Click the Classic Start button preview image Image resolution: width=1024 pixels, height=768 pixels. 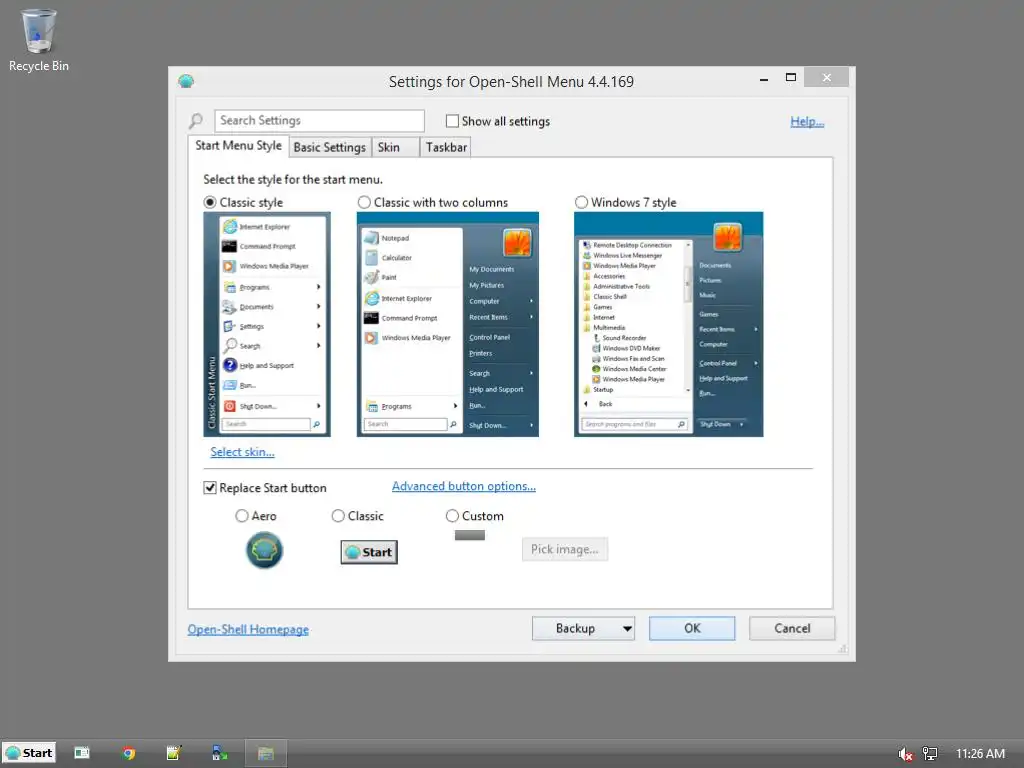(369, 552)
